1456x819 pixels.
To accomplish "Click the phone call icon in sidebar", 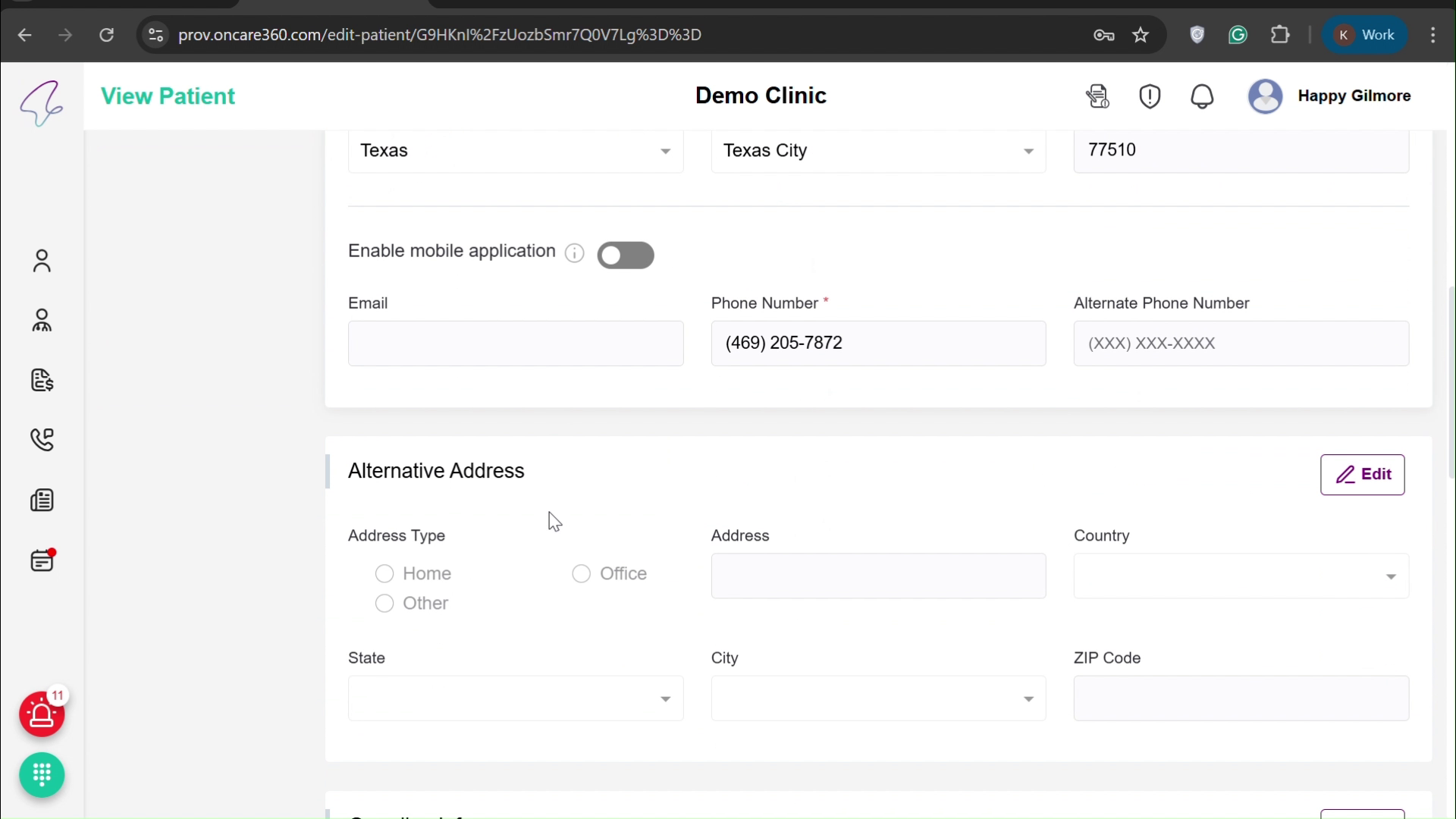I will [x=42, y=440].
